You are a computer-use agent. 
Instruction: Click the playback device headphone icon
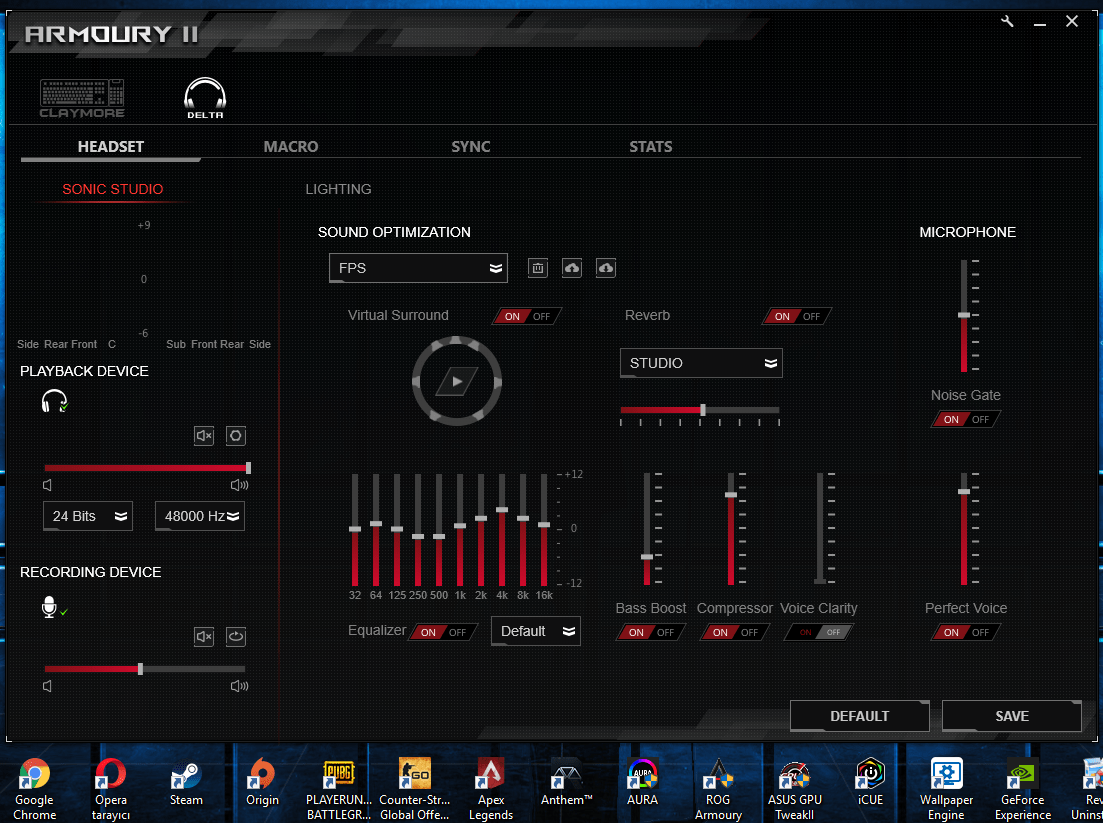[x=54, y=401]
